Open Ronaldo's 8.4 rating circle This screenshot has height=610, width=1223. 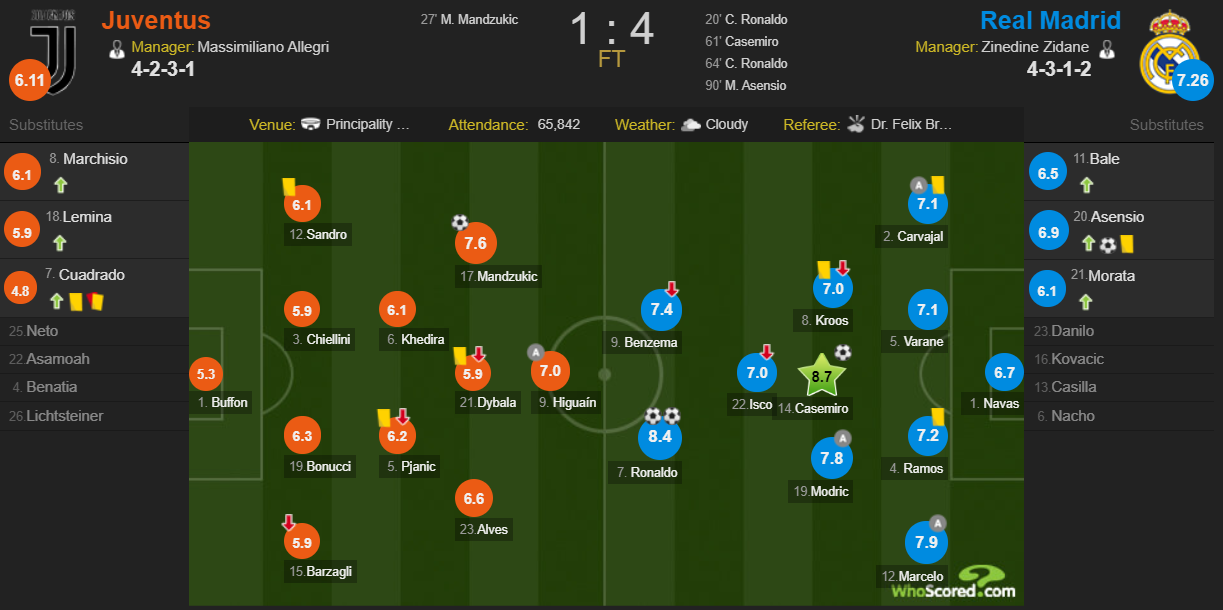pos(660,437)
